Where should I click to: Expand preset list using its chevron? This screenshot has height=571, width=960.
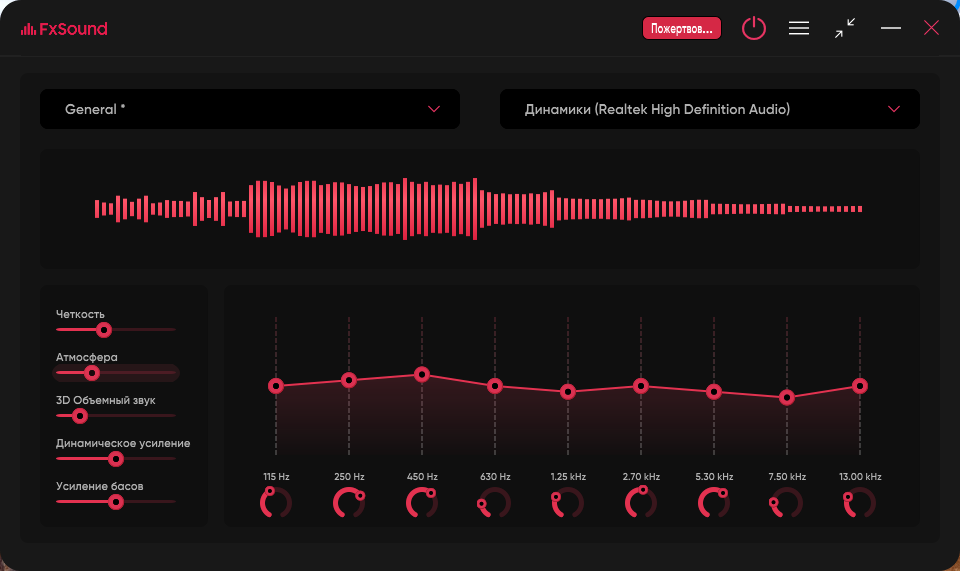pyautogui.click(x=433, y=109)
